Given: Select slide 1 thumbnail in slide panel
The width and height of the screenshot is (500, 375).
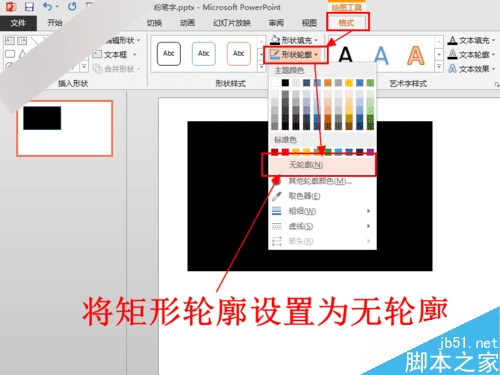Looking at the screenshot, I should [x=64, y=128].
